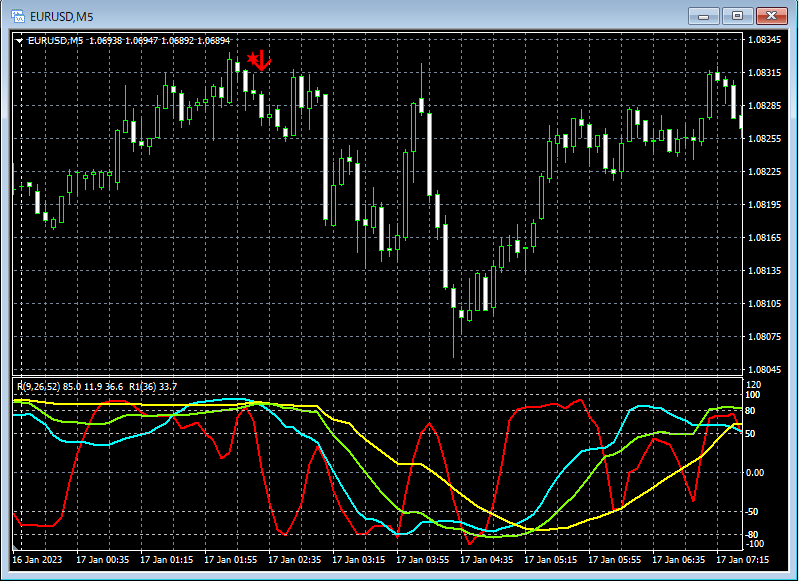Click the gray chart shift triangle at bottom-left corner
800x581 pixels.
(15, 548)
